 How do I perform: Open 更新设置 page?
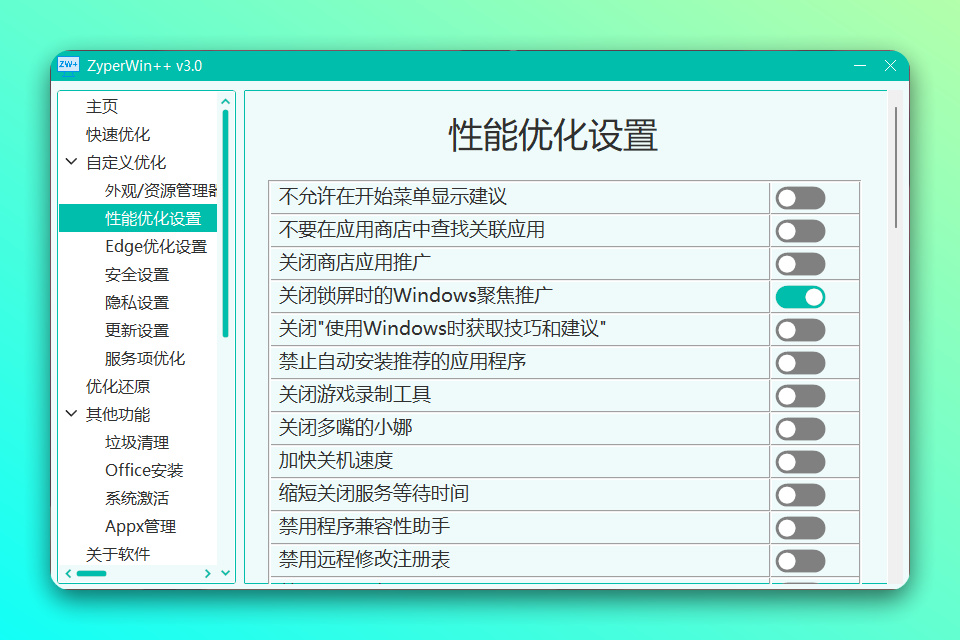coord(137,331)
